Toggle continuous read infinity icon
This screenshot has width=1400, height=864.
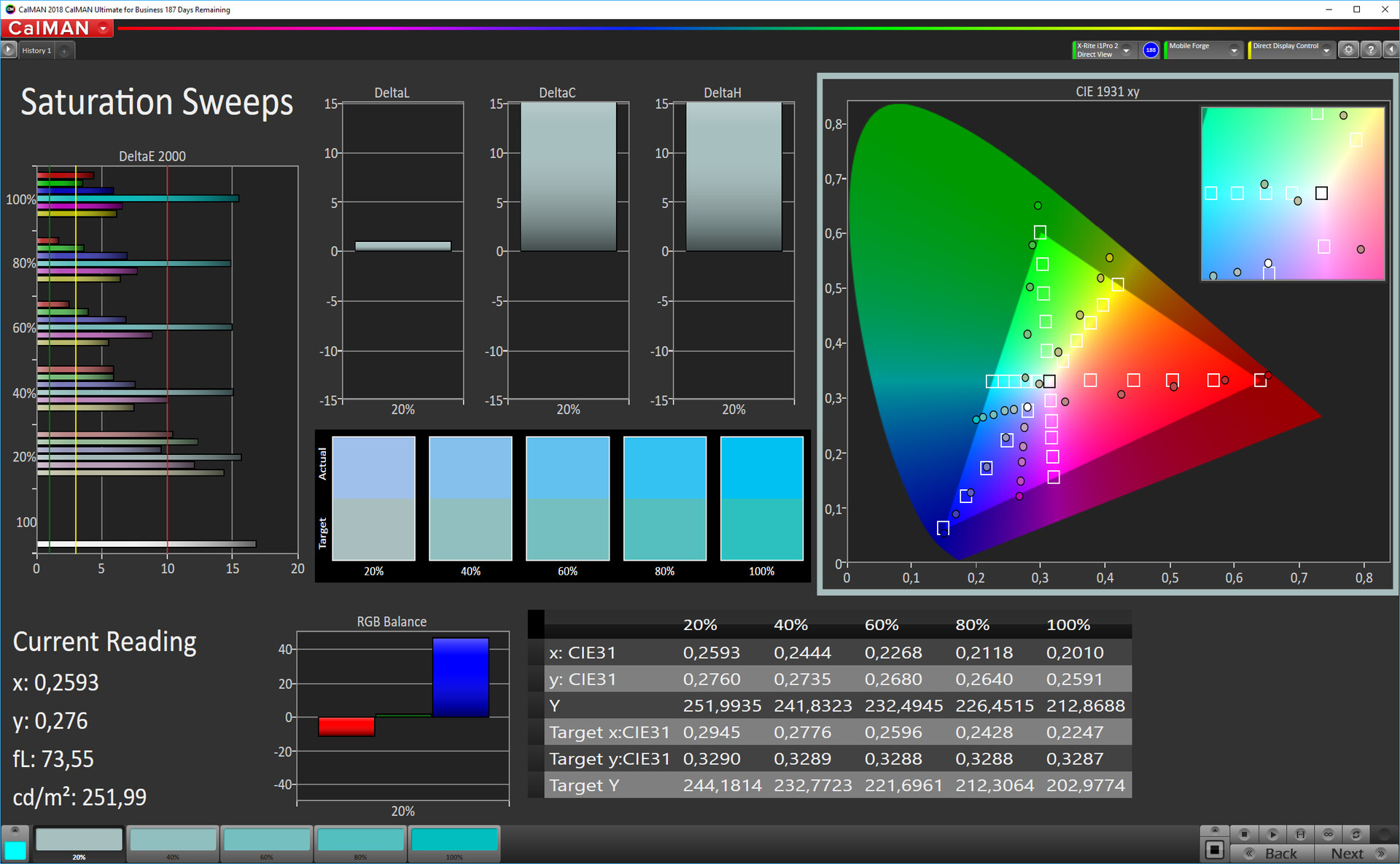coord(1328,834)
